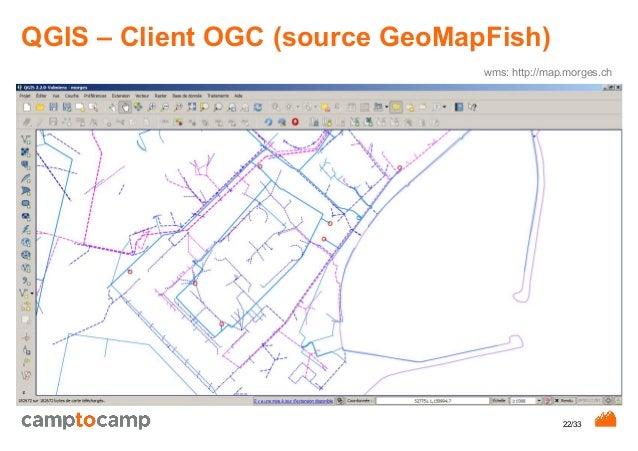Viewport: 638px width, 451px height.
Task: Open the Aide menu
Action: (x=238, y=96)
